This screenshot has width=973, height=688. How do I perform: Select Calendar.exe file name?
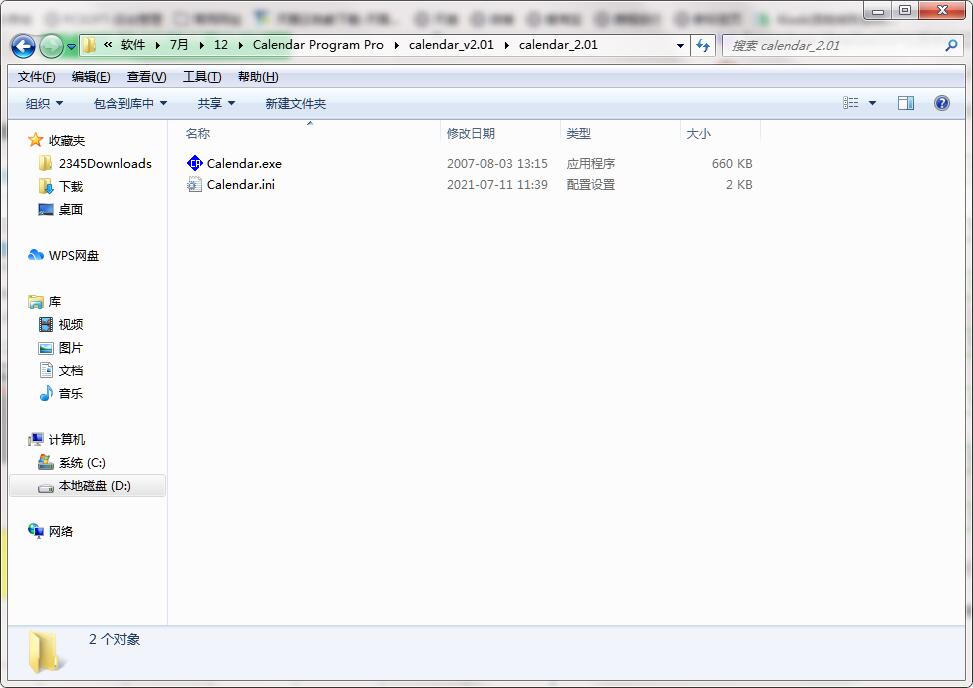tap(244, 164)
